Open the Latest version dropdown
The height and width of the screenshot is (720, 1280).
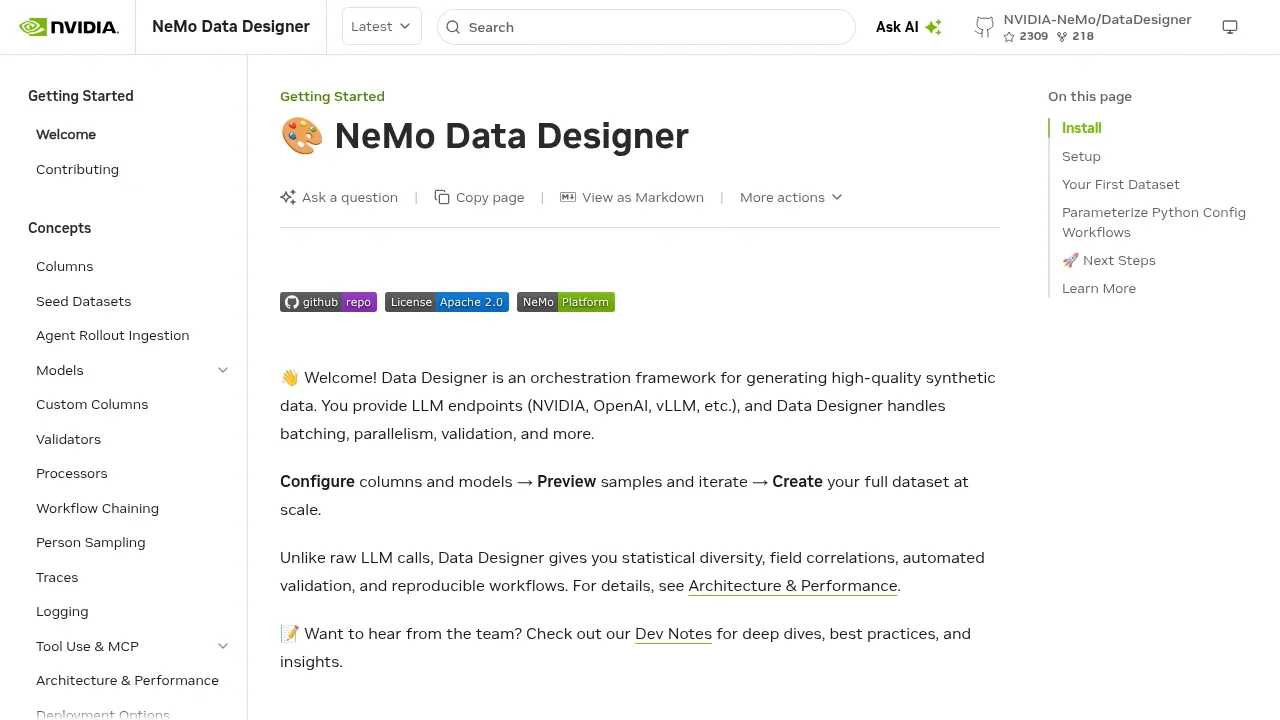click(381, 27)
